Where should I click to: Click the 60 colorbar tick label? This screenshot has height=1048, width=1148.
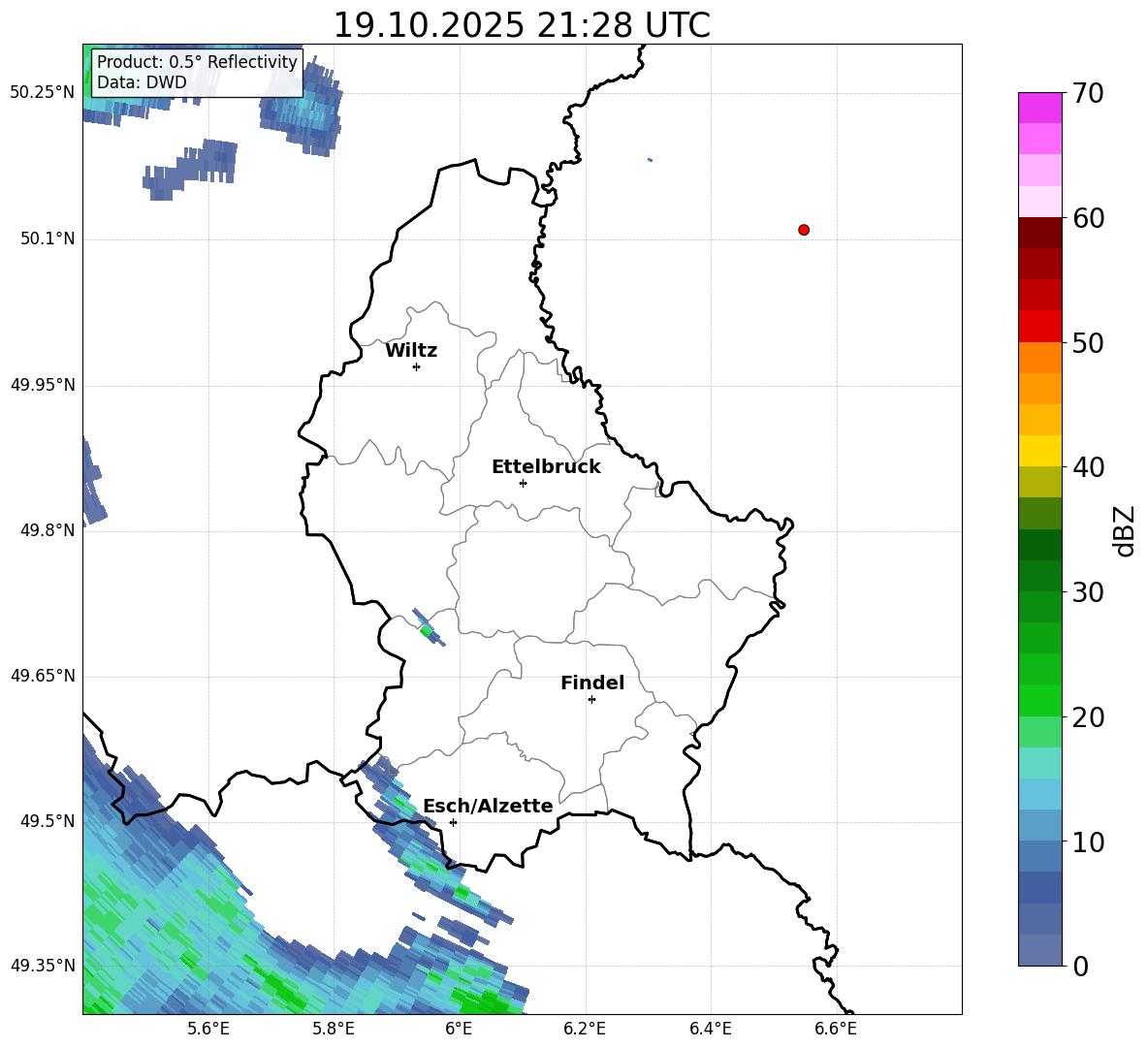pyautogui.click(x=1088, y=218)
